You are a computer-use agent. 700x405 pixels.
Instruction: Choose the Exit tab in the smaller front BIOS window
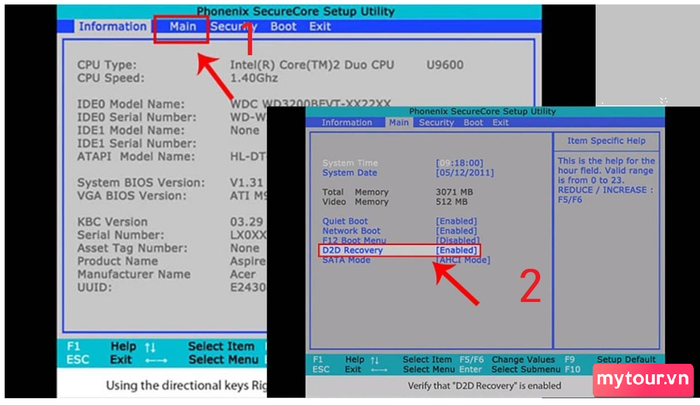coord(500,122)
